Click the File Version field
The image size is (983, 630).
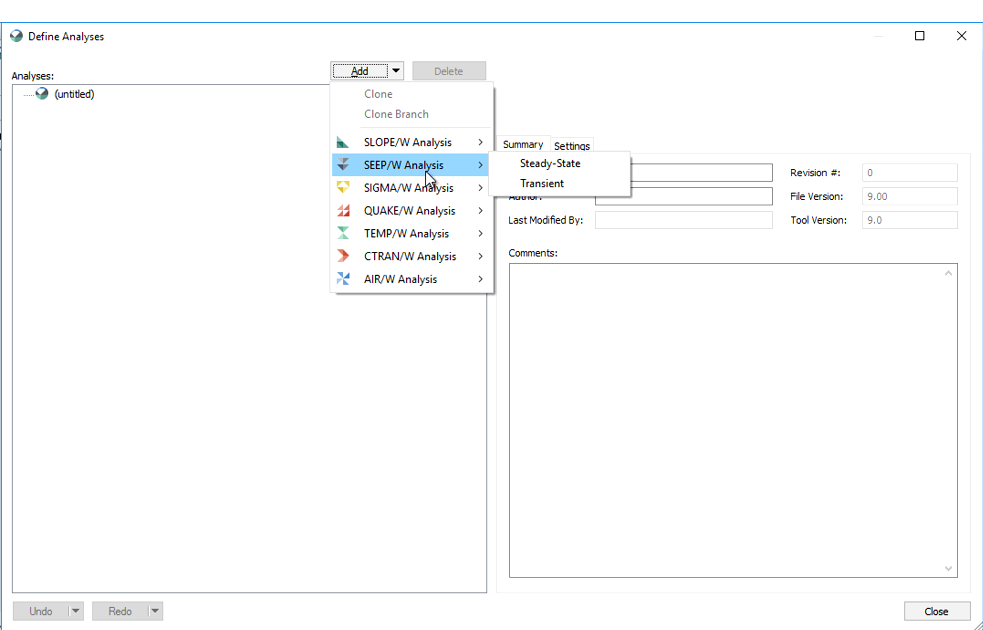[910, 196]
